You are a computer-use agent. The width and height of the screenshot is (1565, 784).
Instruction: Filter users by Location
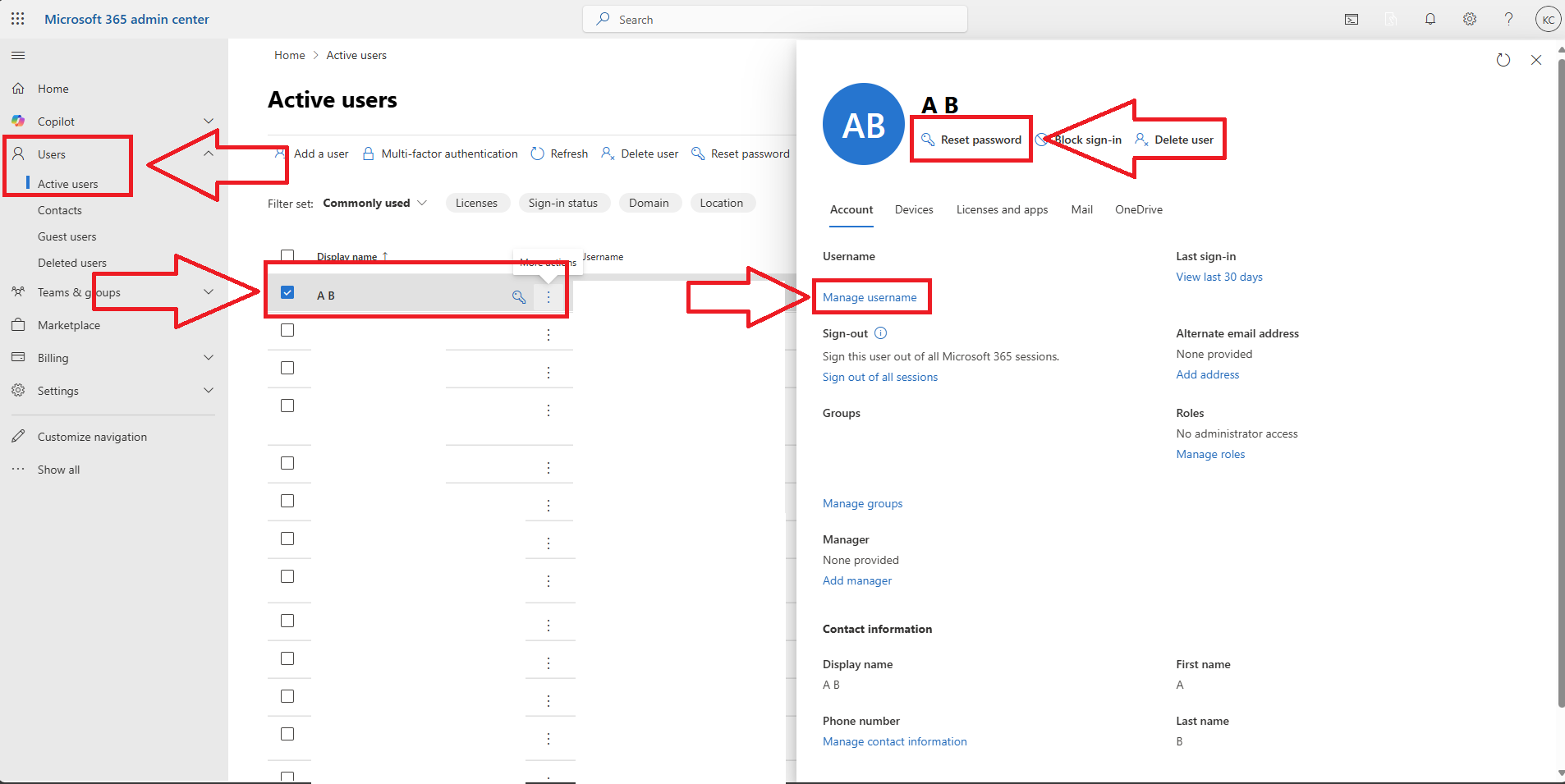pyautogui.click(x=722, y=203)
